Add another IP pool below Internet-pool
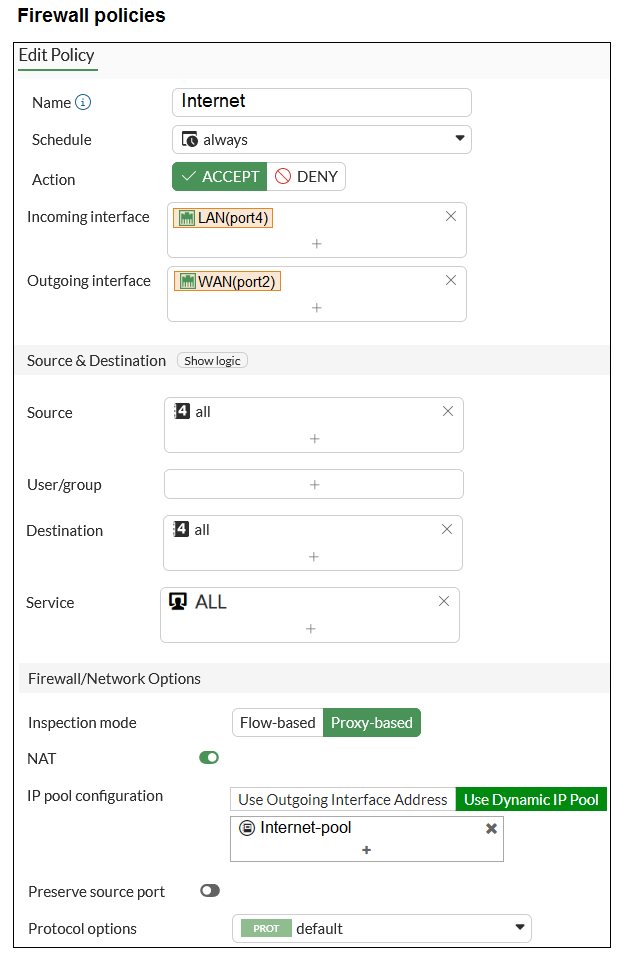617x955 pixels. (366, 850)
